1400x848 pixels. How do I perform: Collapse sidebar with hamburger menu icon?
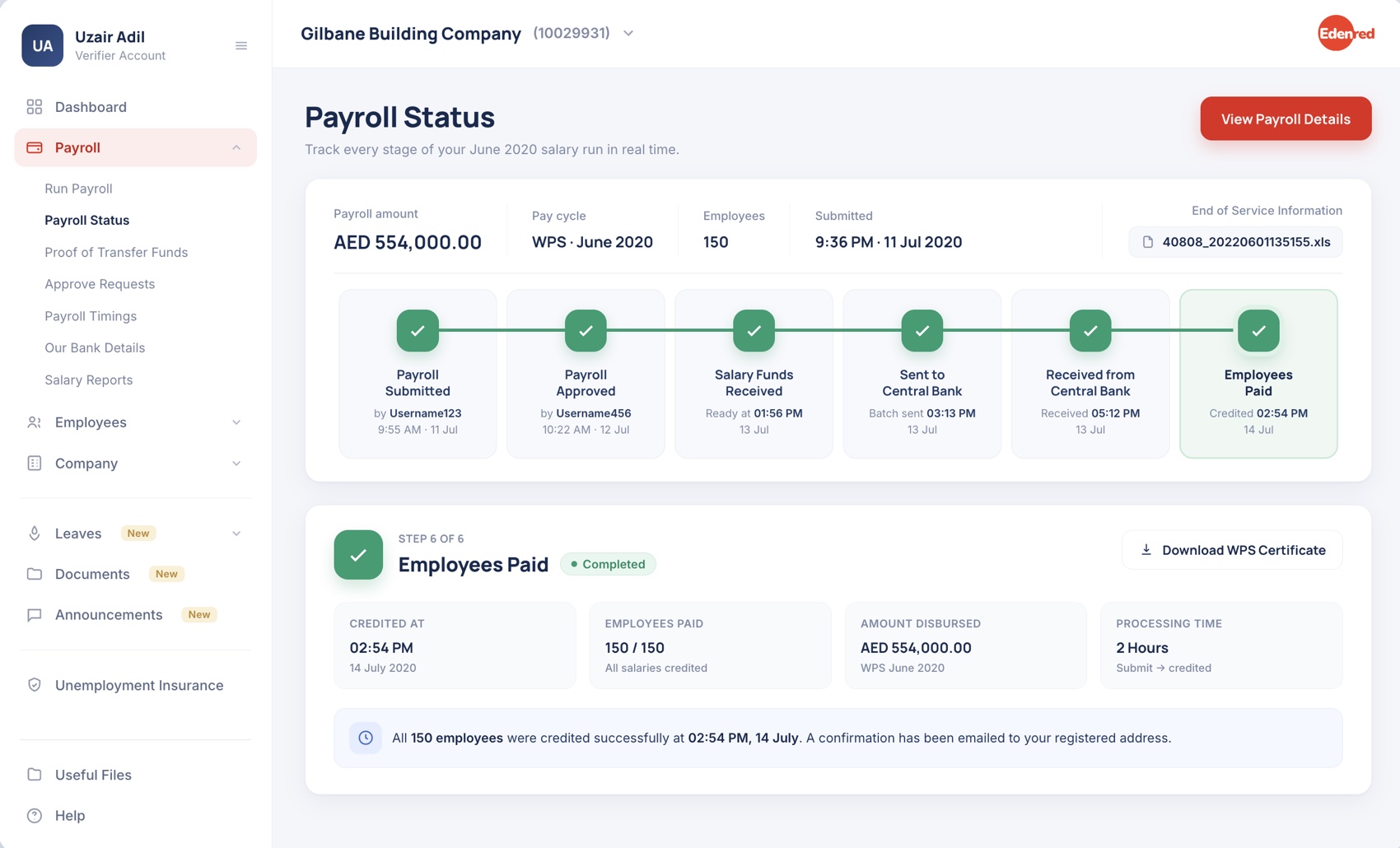(241, 45)
